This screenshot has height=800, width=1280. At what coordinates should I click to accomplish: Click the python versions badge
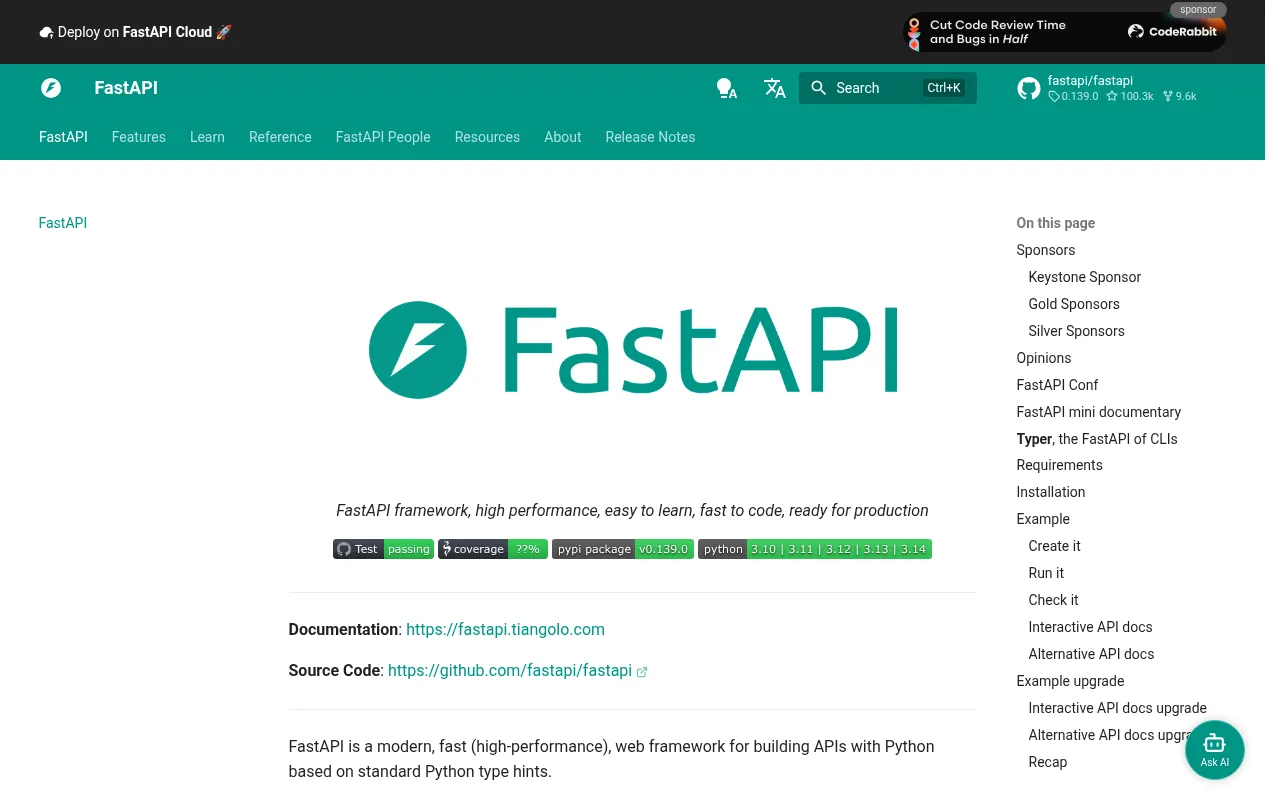(x=815, y=549)
